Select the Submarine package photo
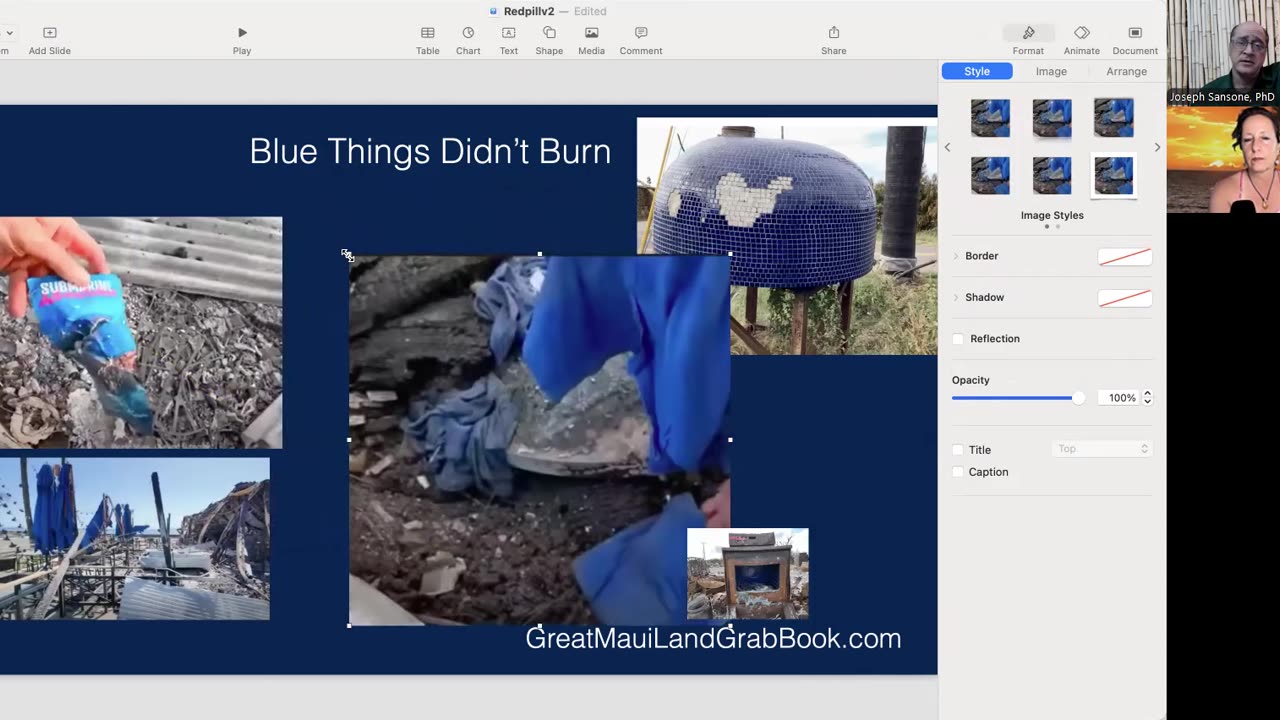1280x720 pixels. coord(141,333)
